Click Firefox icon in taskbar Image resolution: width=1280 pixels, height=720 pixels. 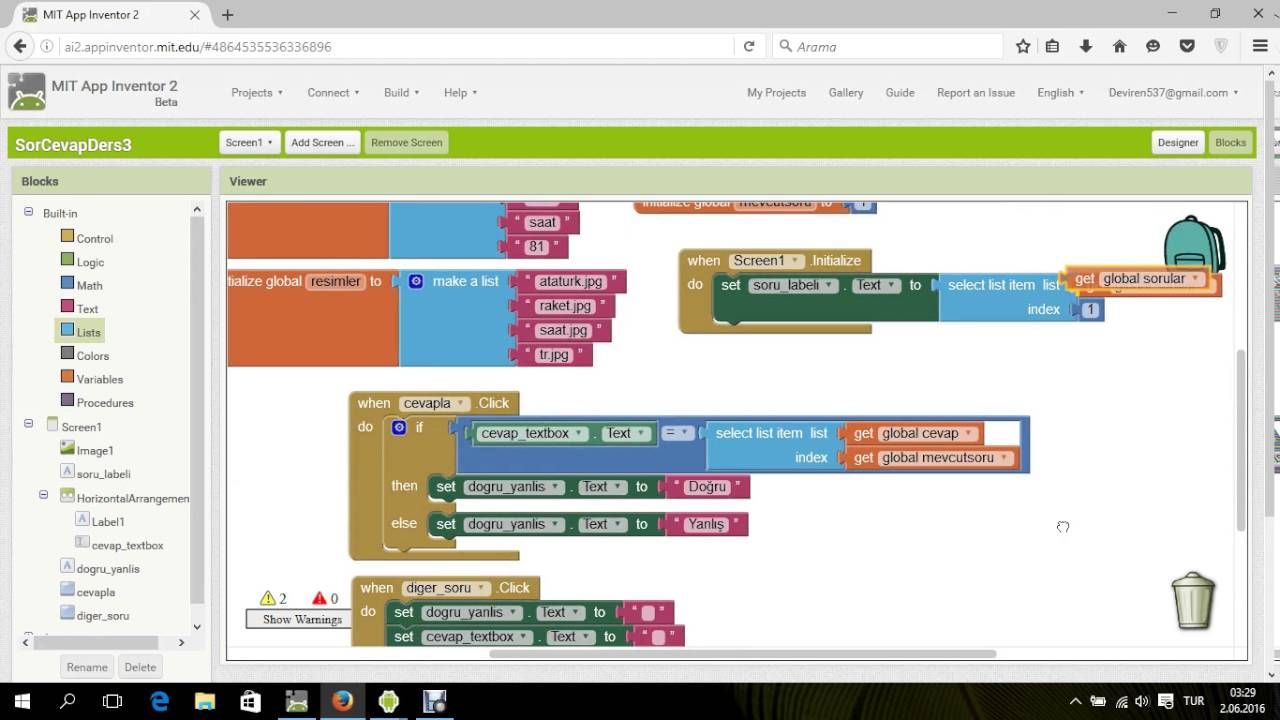(x=342, y=701)
